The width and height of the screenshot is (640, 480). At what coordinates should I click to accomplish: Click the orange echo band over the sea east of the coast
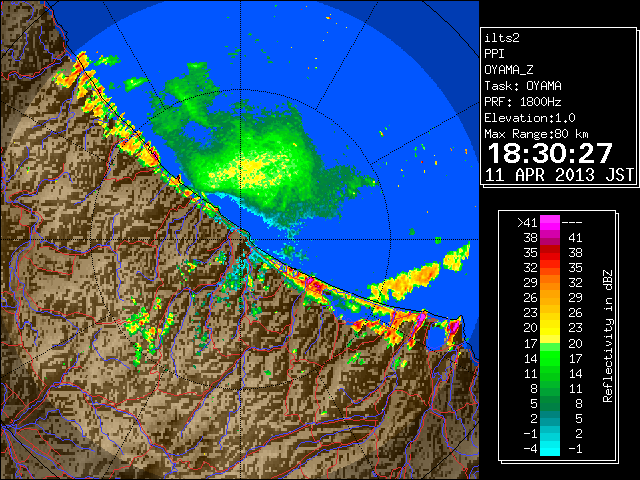click(406, 282)
